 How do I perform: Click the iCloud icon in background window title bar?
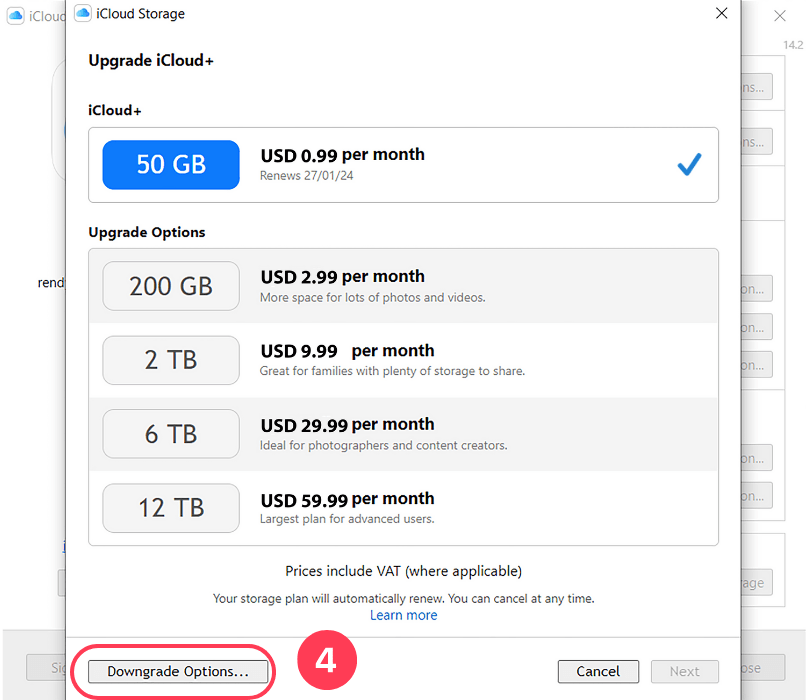click(16, 16)
